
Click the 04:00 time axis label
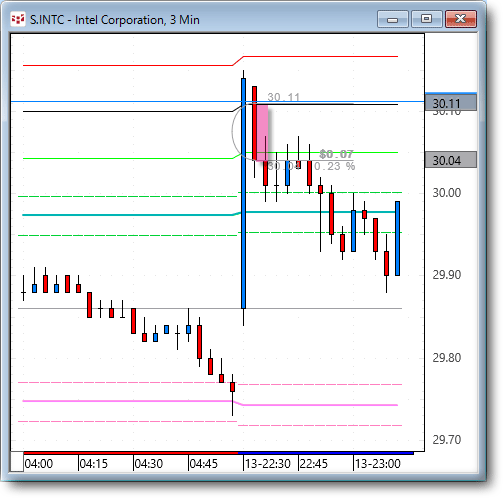(x=39, y=464)
